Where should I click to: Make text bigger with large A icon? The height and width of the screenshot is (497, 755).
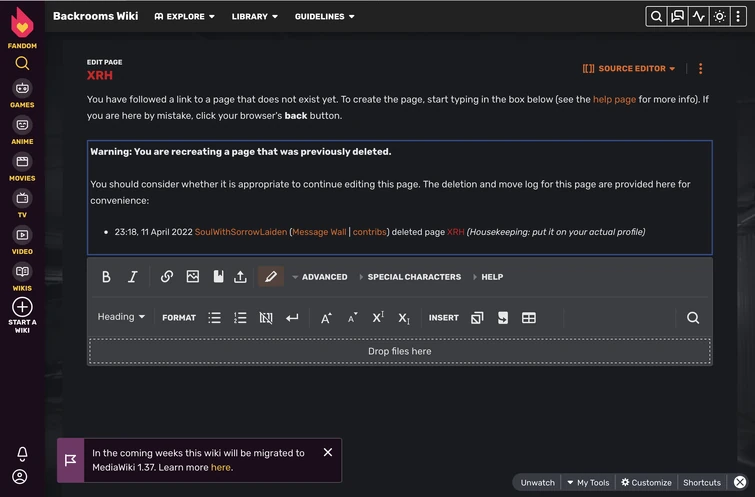click(326, 318)
